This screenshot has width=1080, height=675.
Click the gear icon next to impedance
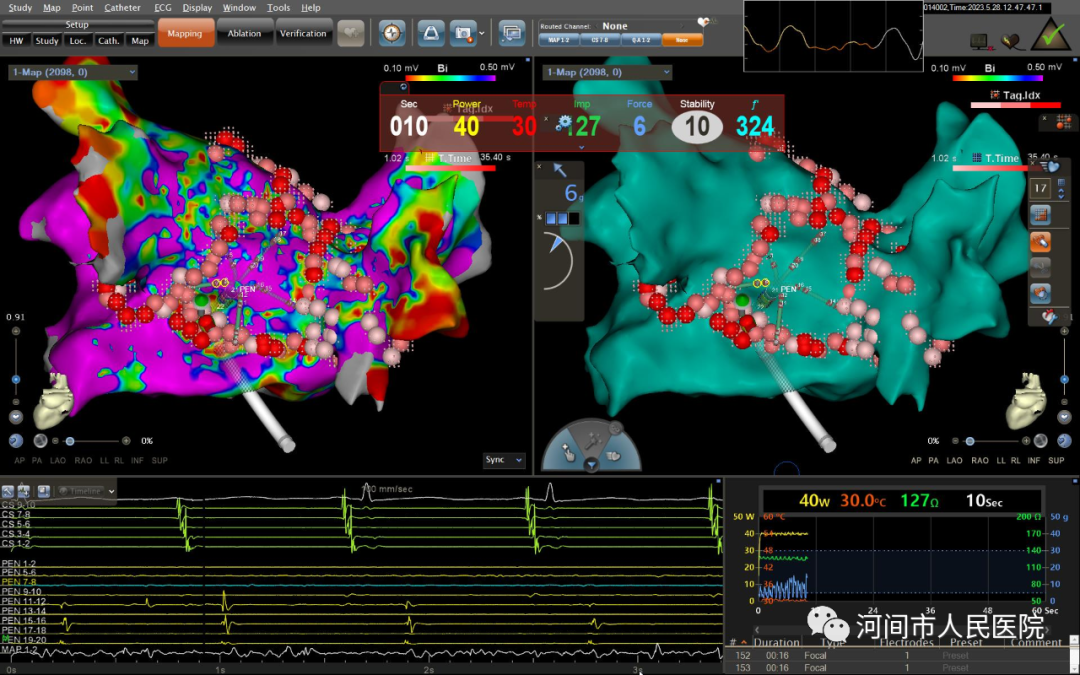click(x=564, y=123)
